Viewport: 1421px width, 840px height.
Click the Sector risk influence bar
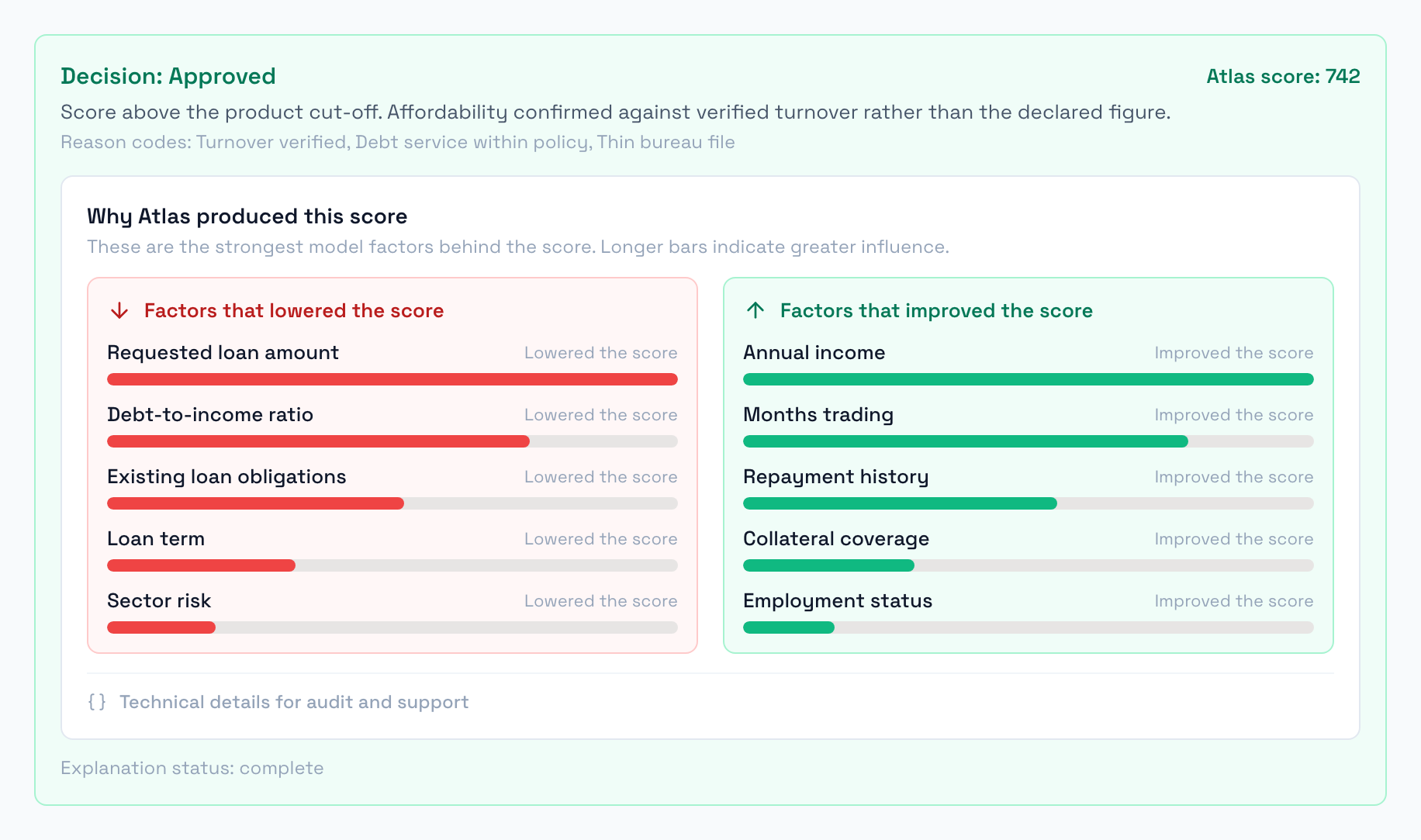[x=392, y=627]
